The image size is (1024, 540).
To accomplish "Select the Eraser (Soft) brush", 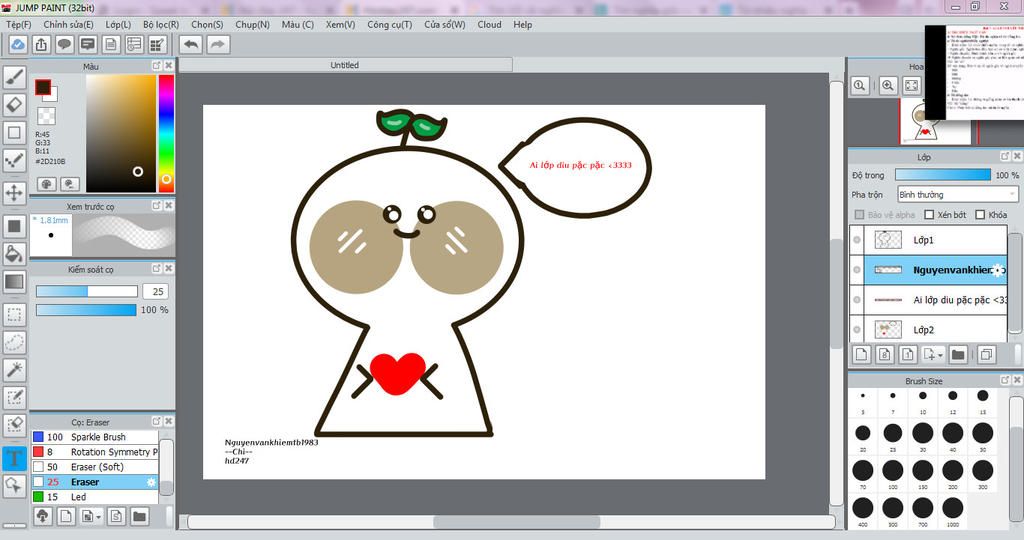I will (95, 467).
